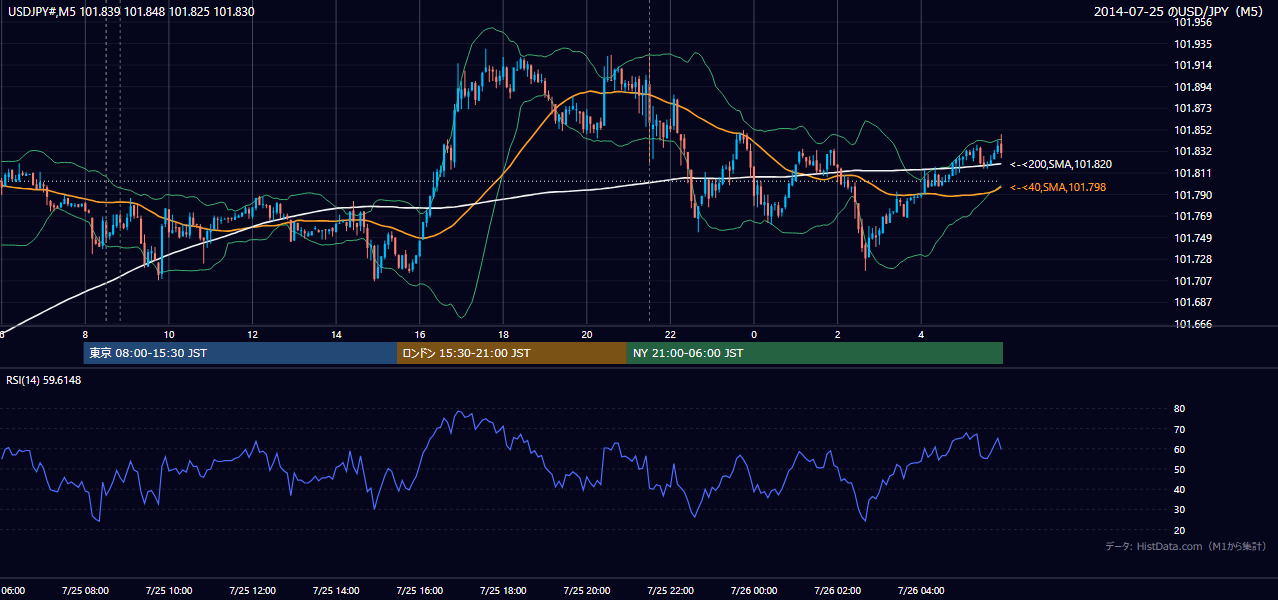The width and height of the screenshot is (1278, 600).
Task: Click hour tick 10 under price chart
Action: [x=169, y=335]
